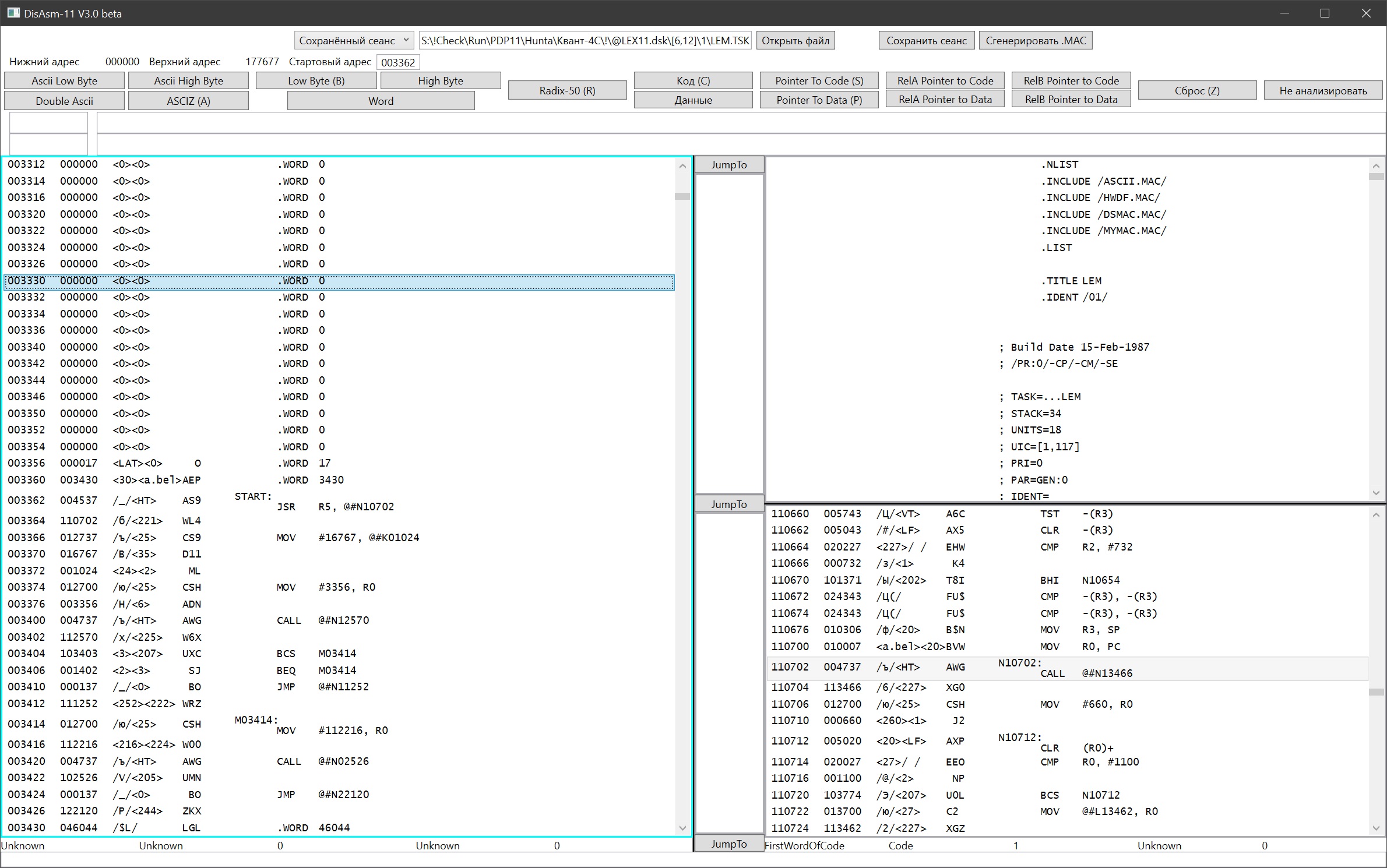Viewport: 1387px width, 868px height.
Task: Mark selection as Код (C)
Action: click(692, 80)
